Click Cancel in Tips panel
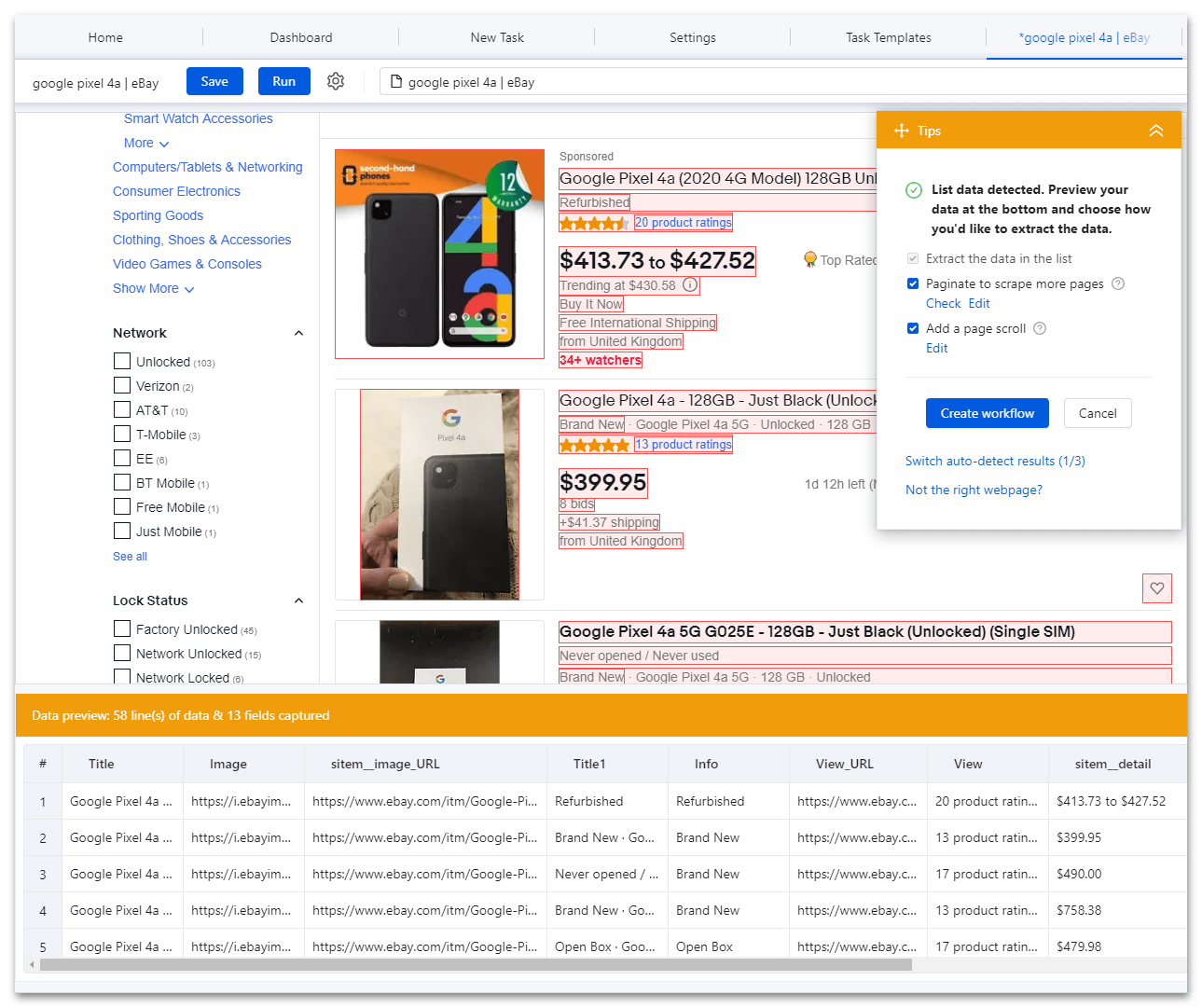The width and height of the screenshot is (1202, 1008). click(1098, 413)
